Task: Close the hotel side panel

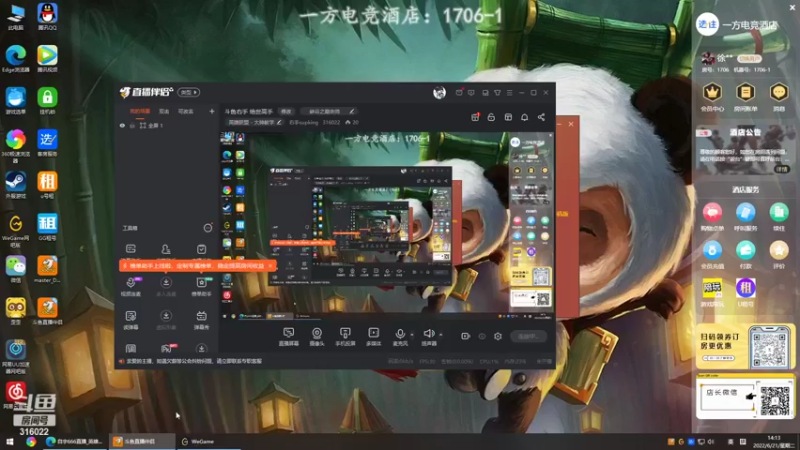Action: coord(792,7)
